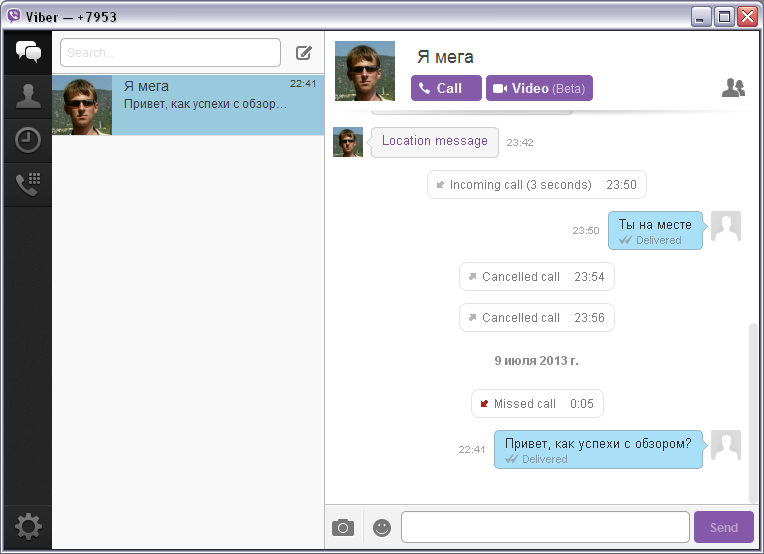Click avatar next to Привет, как успехи message
Image resolution: width=764 pixels, height=554 pixels.
[x=726, y=445]
